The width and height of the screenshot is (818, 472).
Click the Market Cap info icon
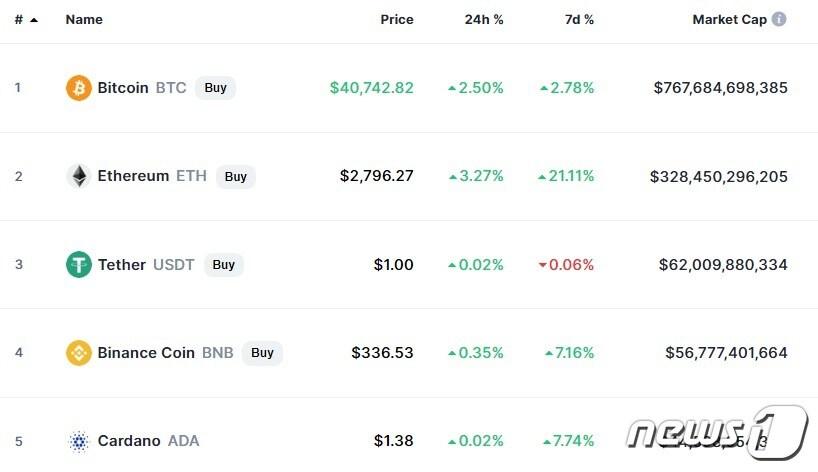coord(779,19)
